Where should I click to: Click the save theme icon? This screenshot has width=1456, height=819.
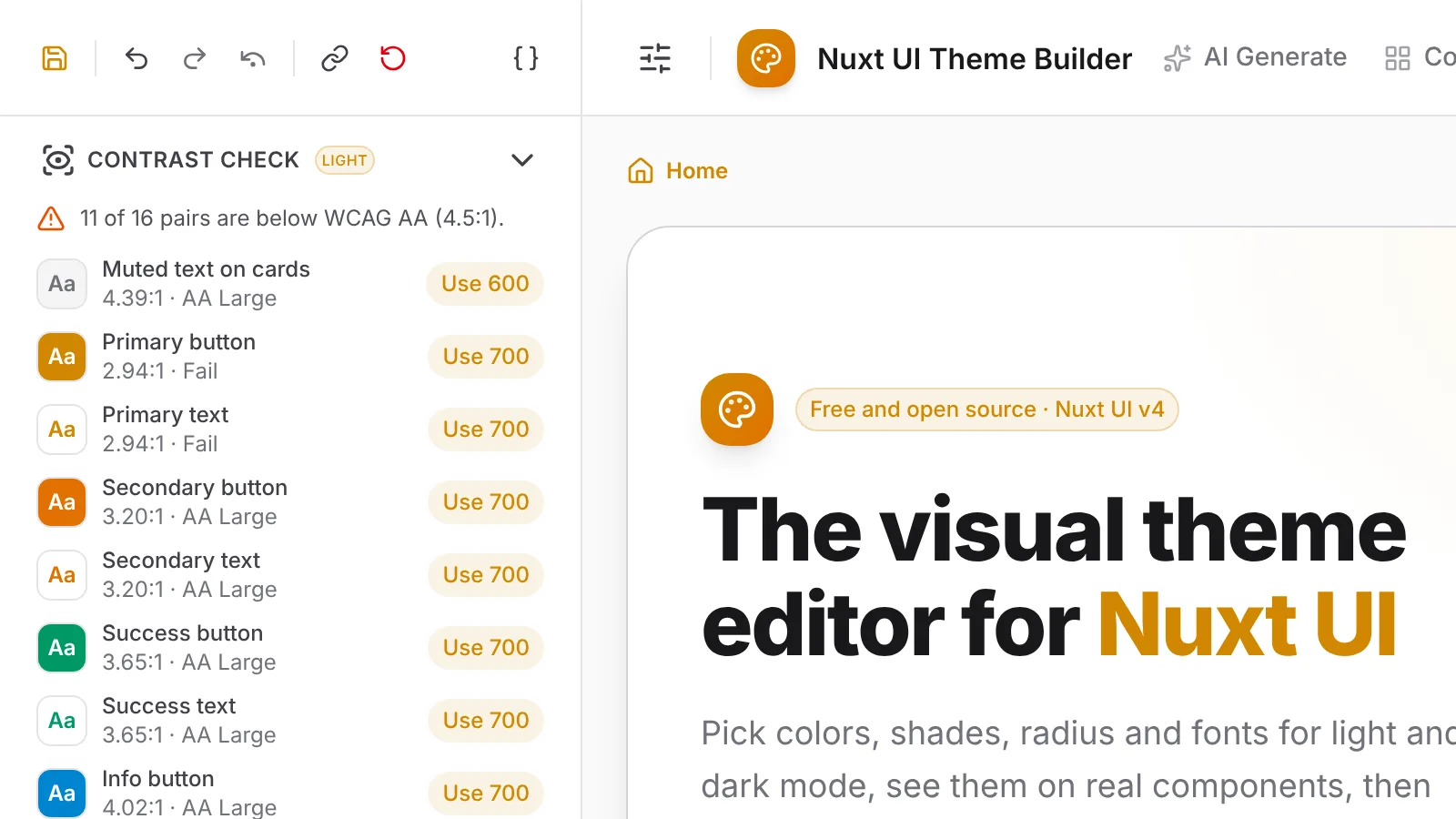[55, 58]
